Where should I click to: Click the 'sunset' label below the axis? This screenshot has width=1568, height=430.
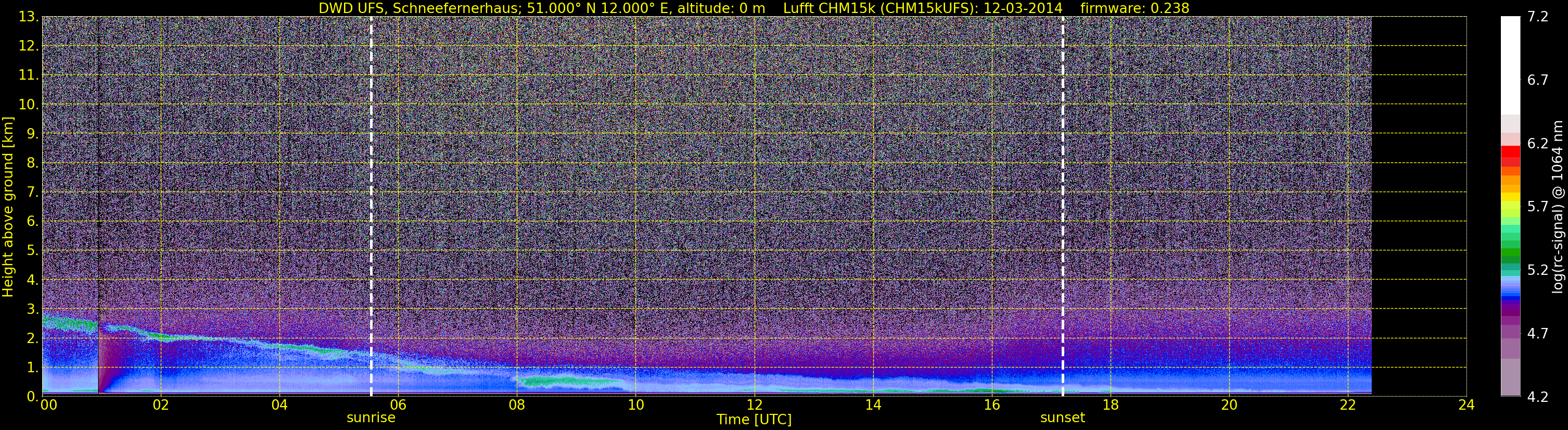[1062, 418]
